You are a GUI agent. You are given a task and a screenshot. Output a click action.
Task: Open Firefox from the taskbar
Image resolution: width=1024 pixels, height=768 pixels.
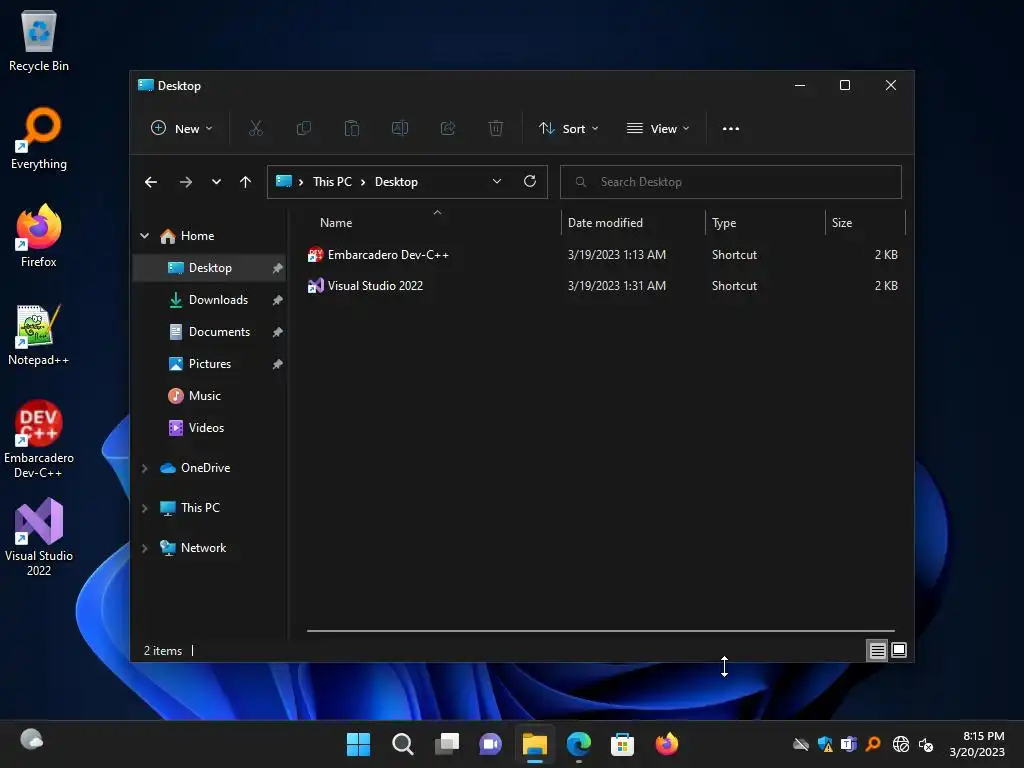667,744
